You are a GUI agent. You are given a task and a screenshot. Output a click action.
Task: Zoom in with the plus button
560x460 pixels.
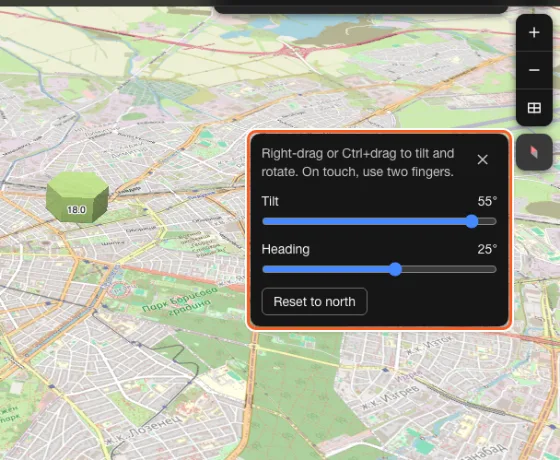point(534,33)
